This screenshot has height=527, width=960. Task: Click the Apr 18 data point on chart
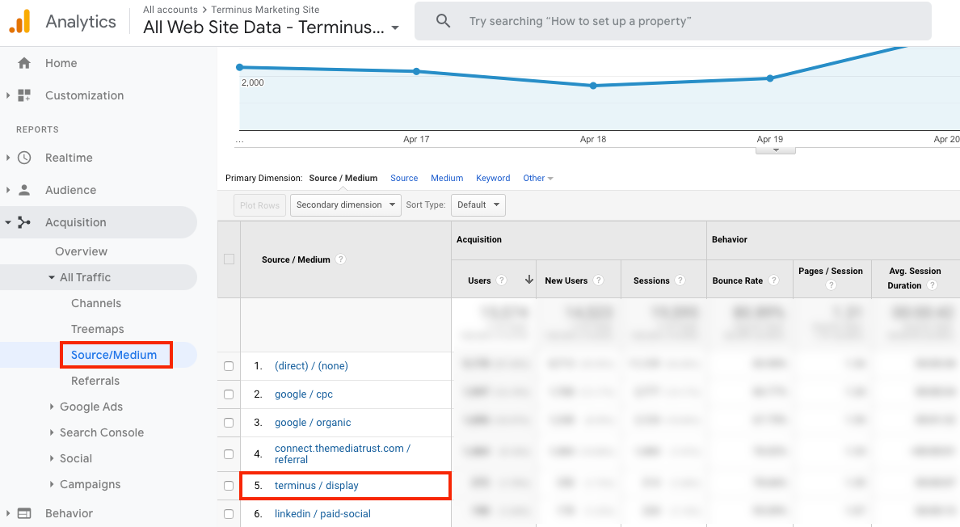593,86
